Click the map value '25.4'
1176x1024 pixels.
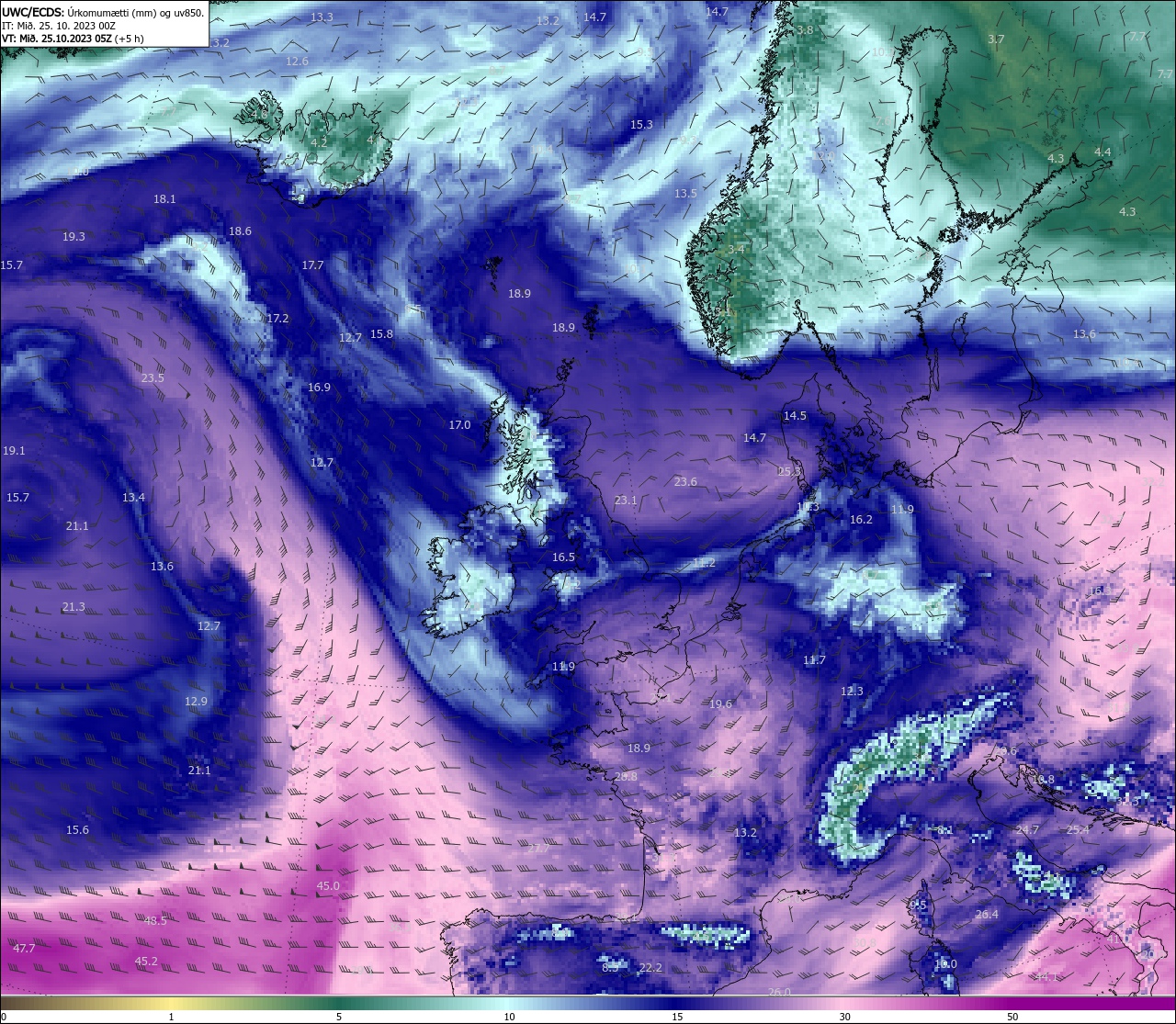coord(1078,830)
